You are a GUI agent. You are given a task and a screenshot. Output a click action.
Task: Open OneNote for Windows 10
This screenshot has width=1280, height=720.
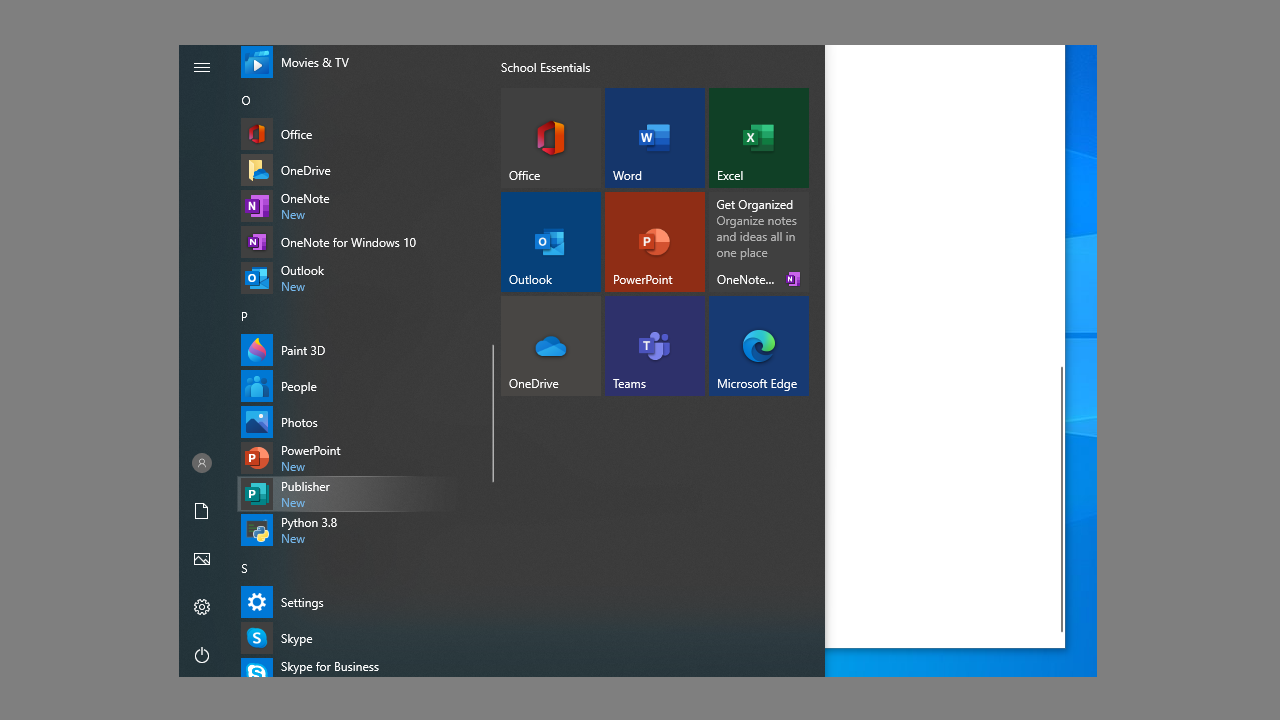tap(348, 242)
